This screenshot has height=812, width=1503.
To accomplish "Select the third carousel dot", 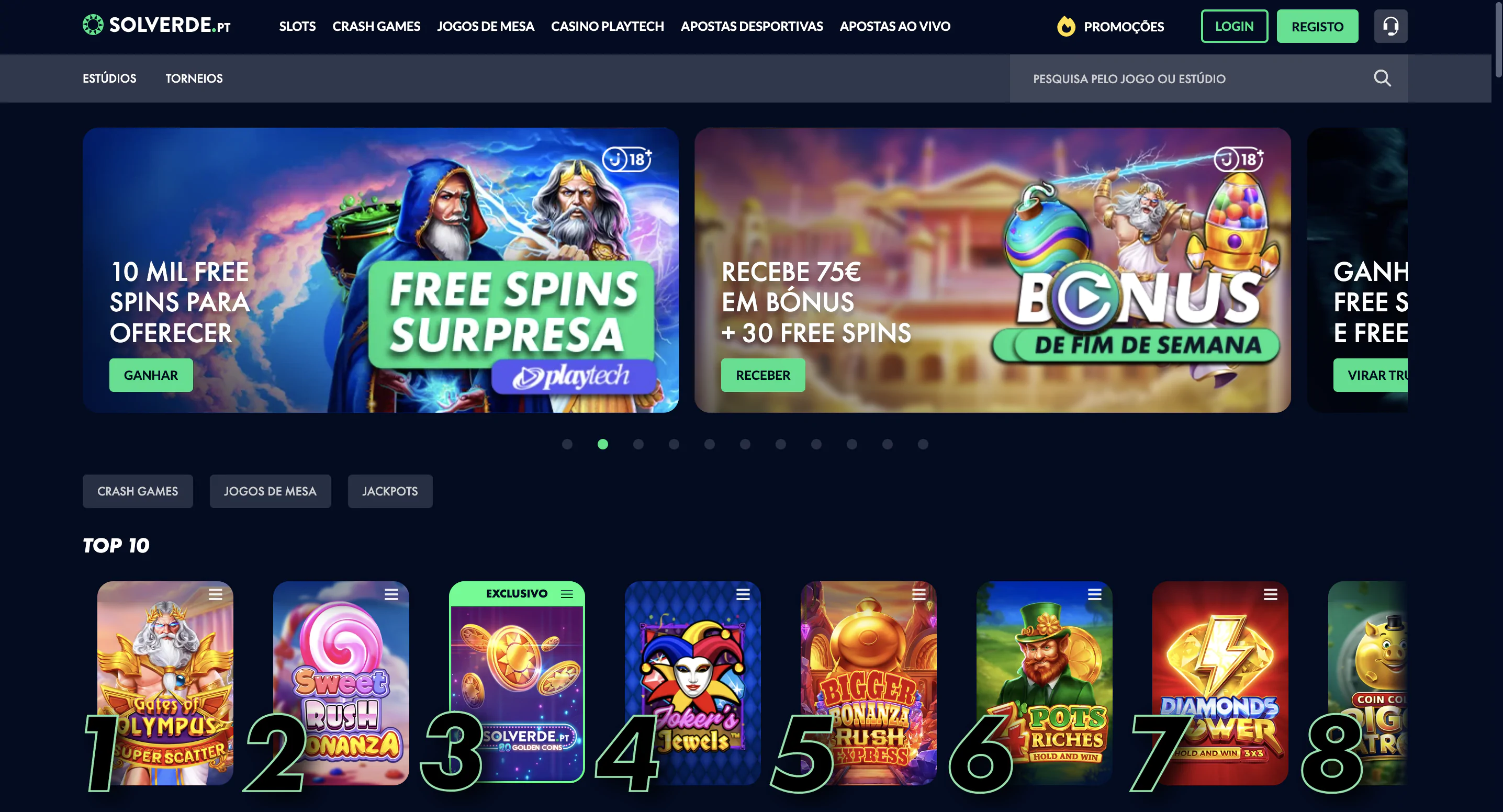I will click(638, 445).
